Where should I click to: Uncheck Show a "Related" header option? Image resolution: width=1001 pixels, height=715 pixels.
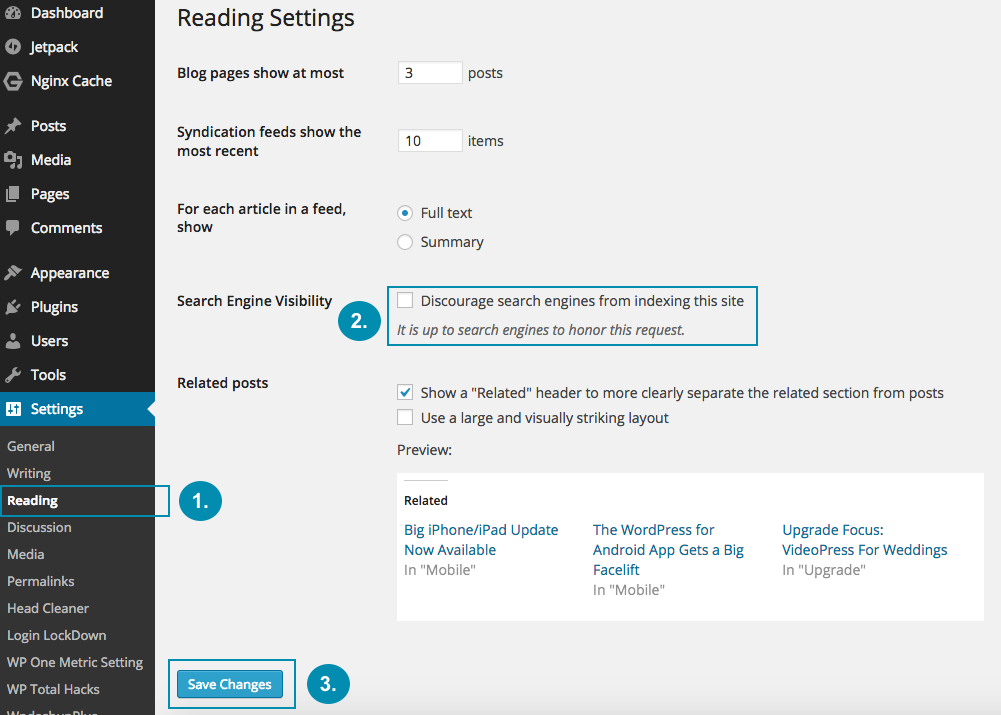[405, 393]
